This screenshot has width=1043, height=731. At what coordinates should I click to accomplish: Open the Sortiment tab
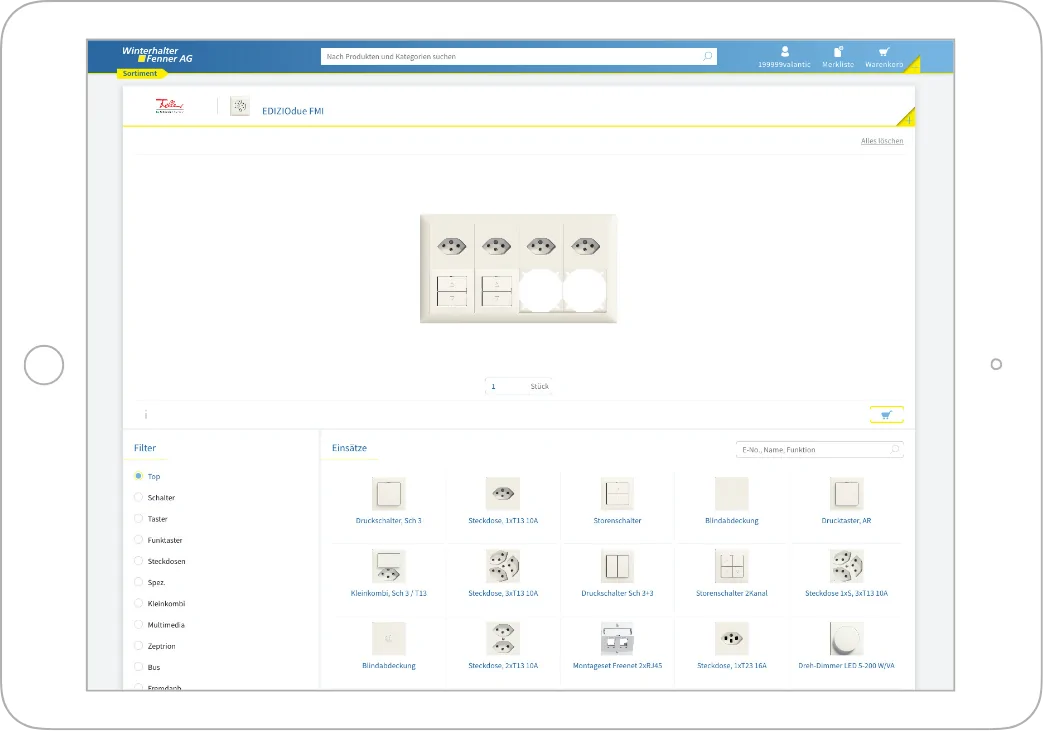point(139,74)
